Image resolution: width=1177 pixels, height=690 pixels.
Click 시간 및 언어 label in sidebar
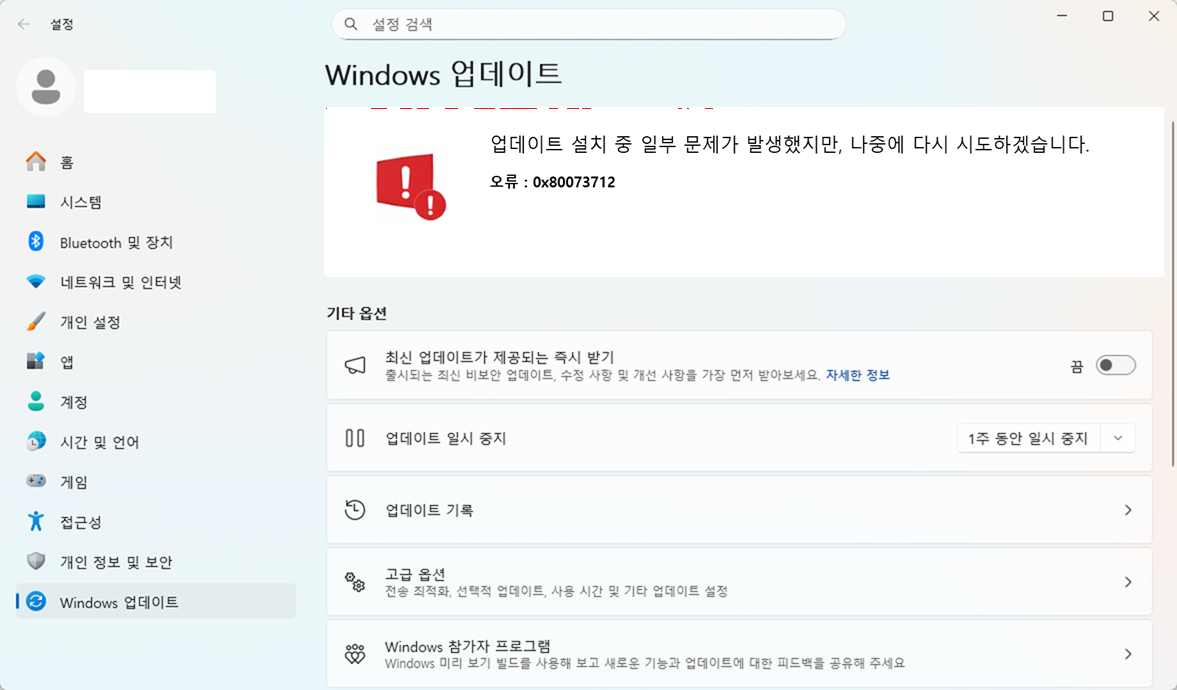[100, 442]
